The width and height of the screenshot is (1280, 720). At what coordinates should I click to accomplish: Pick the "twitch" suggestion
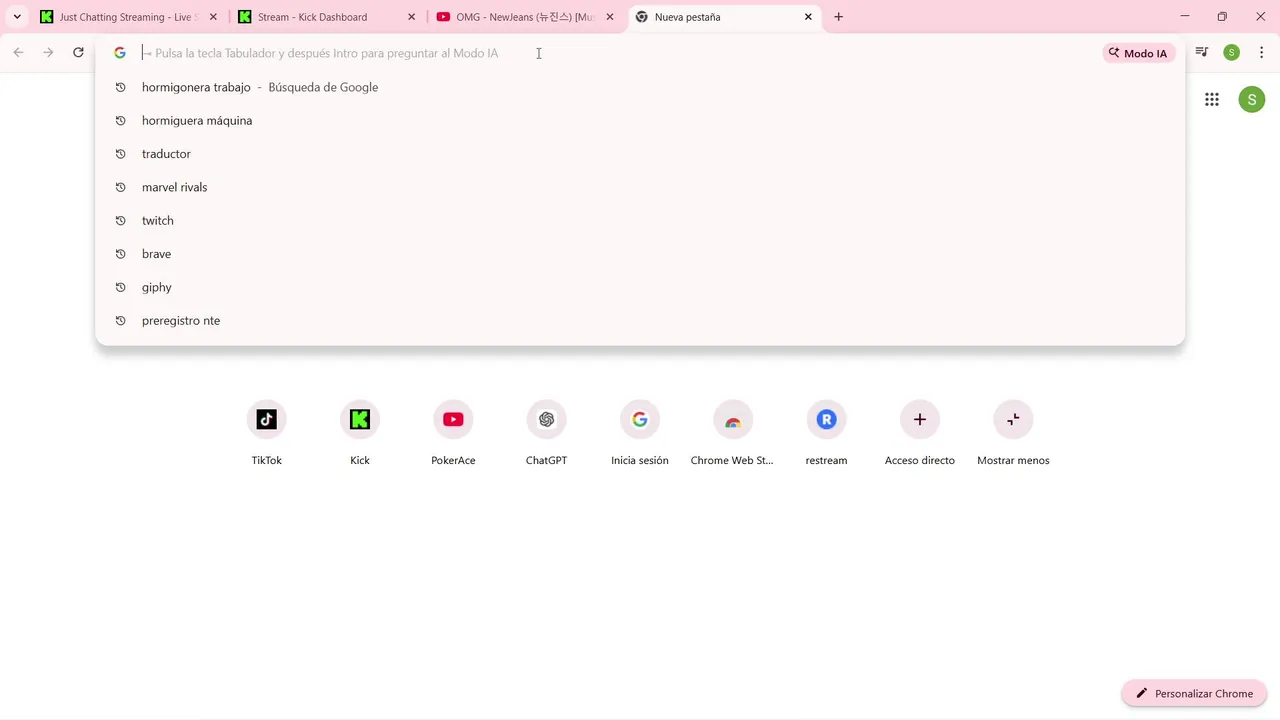(640, 220)
